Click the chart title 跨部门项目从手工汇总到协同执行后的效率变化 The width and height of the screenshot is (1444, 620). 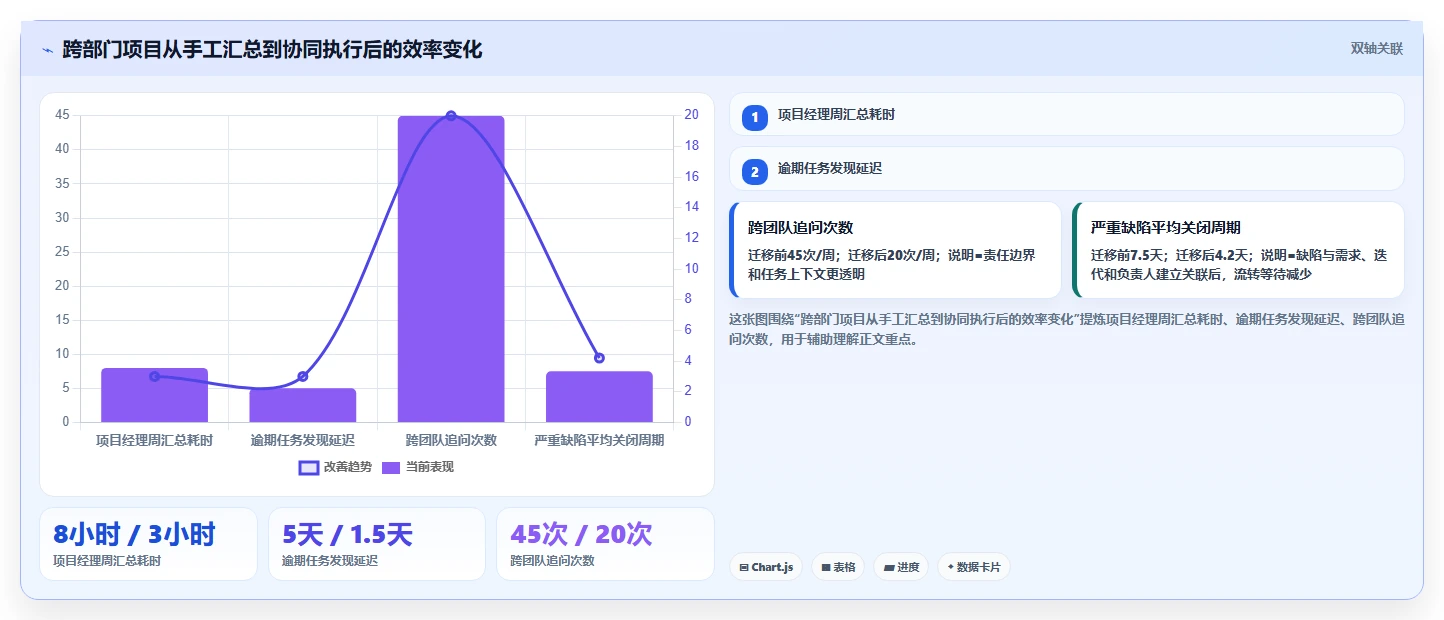point(272,49)
